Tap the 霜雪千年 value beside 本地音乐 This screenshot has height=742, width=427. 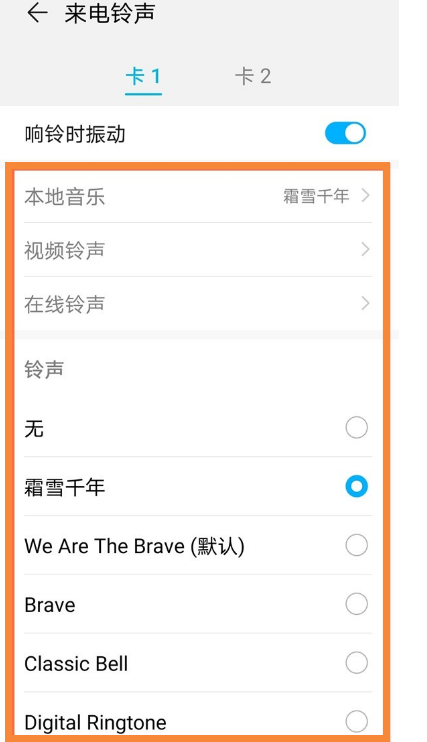316,196
